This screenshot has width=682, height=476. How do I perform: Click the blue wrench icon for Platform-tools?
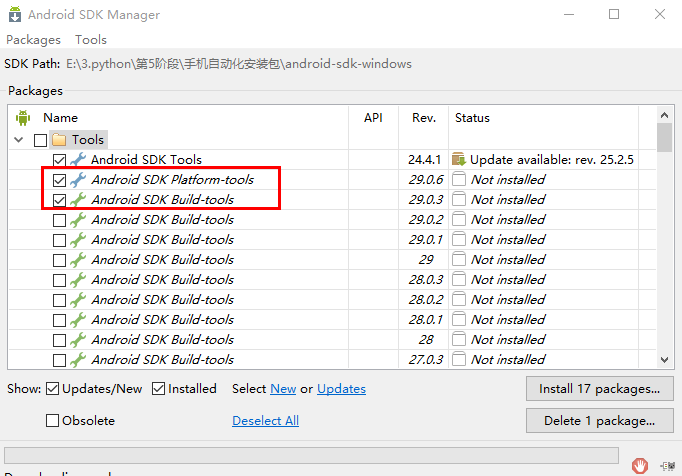pos(78,179)
